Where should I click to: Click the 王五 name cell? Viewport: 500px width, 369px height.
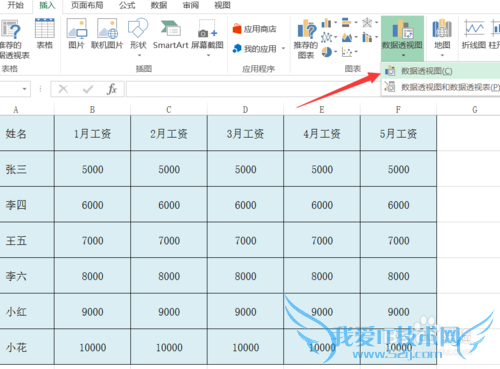click(27, 240)
